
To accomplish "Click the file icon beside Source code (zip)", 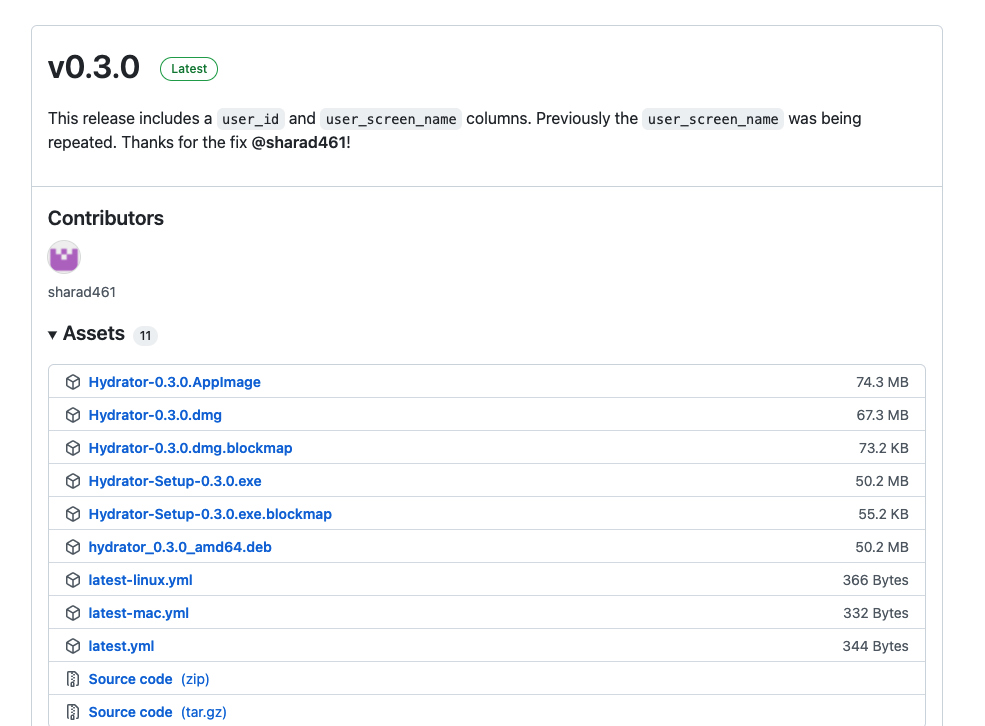I will [73, 678].
